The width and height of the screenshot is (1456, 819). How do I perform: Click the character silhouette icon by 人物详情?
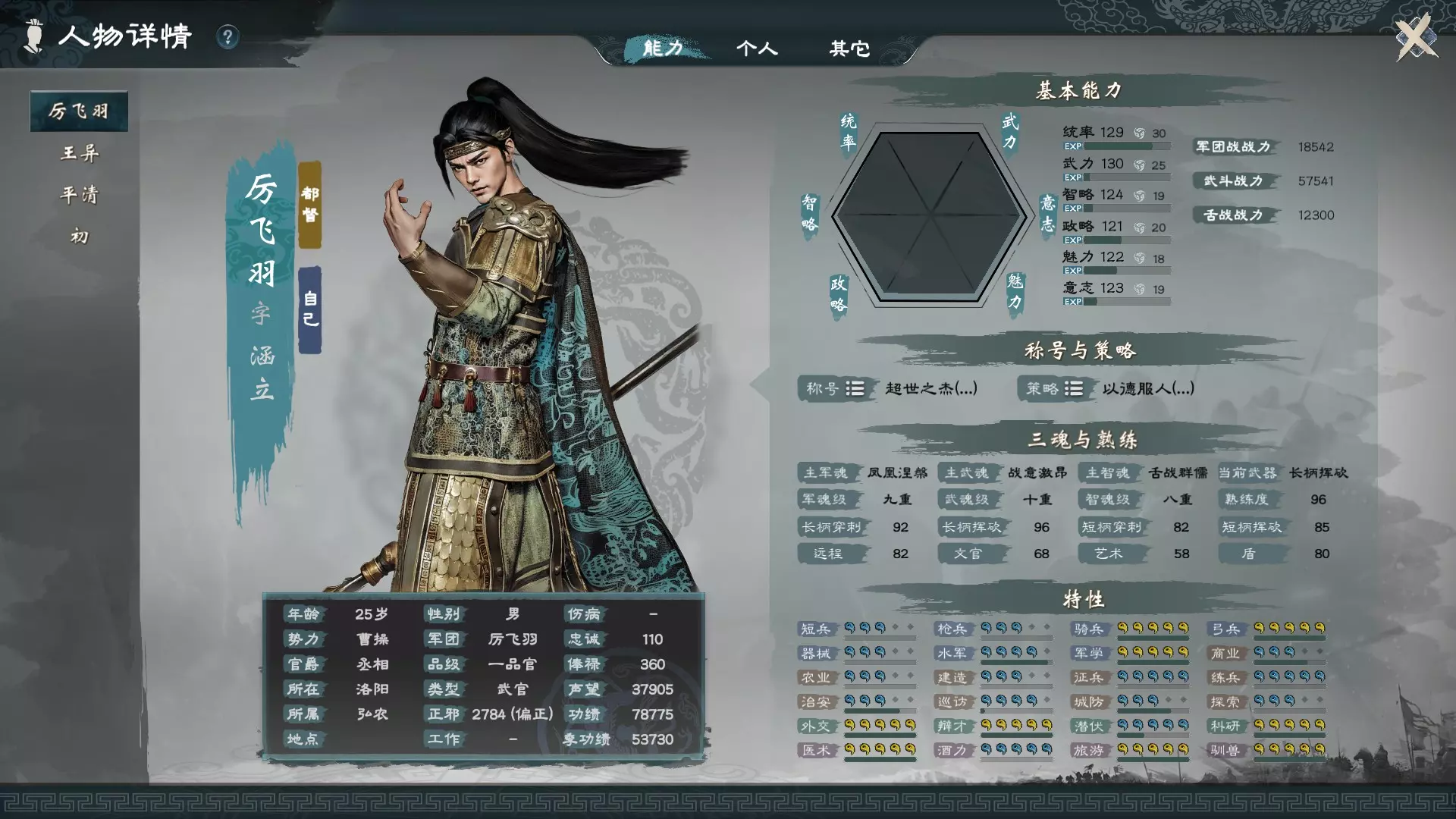[33, 36]
